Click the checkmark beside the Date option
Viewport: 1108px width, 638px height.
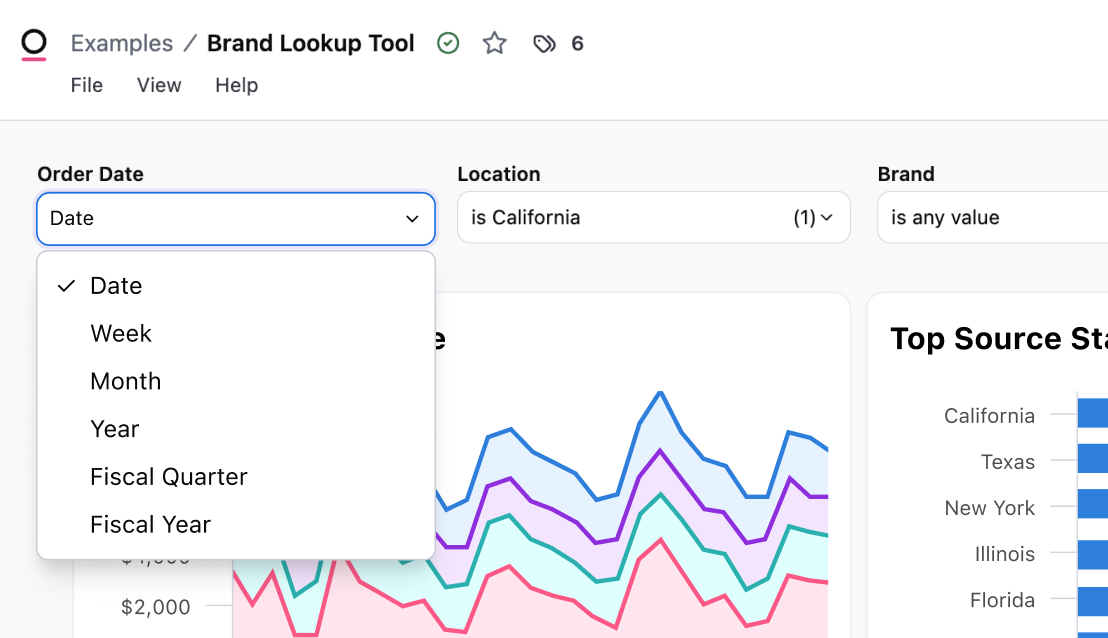pos(66,285)
